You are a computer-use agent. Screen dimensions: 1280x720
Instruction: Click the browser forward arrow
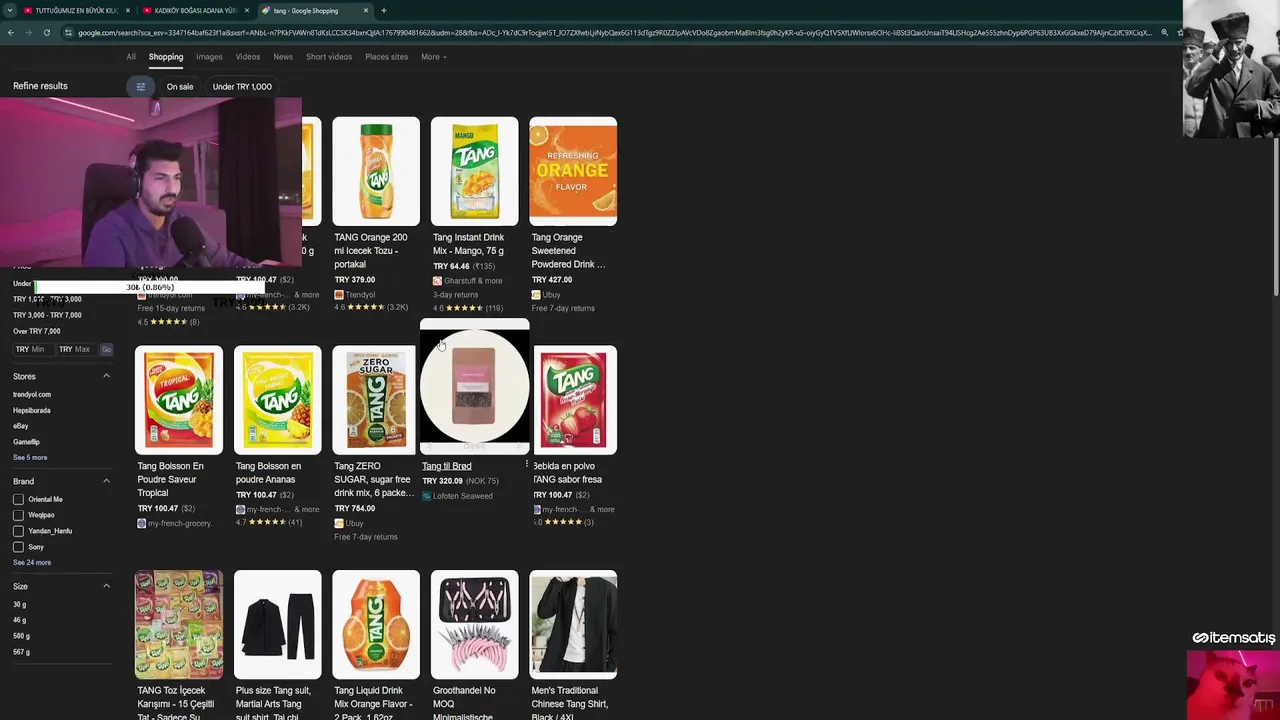point(28,33)
